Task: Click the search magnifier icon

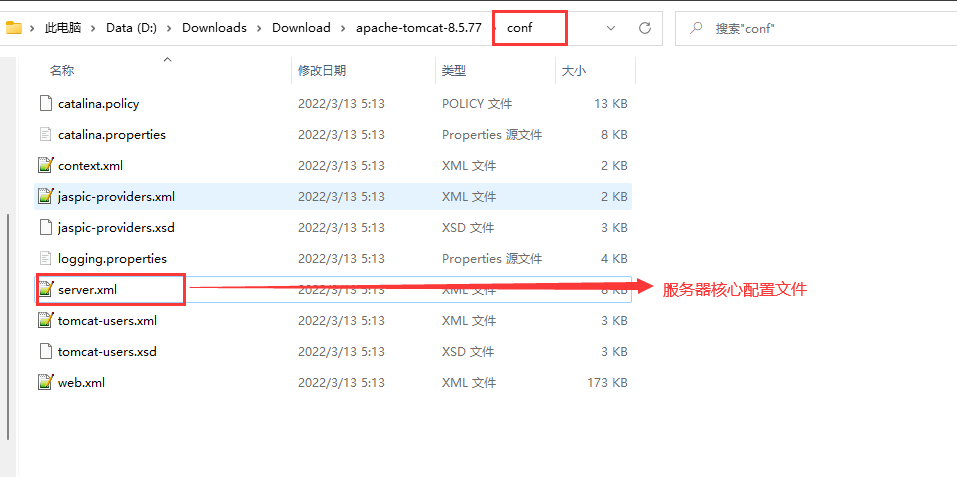Action: [x=695, y=27]
